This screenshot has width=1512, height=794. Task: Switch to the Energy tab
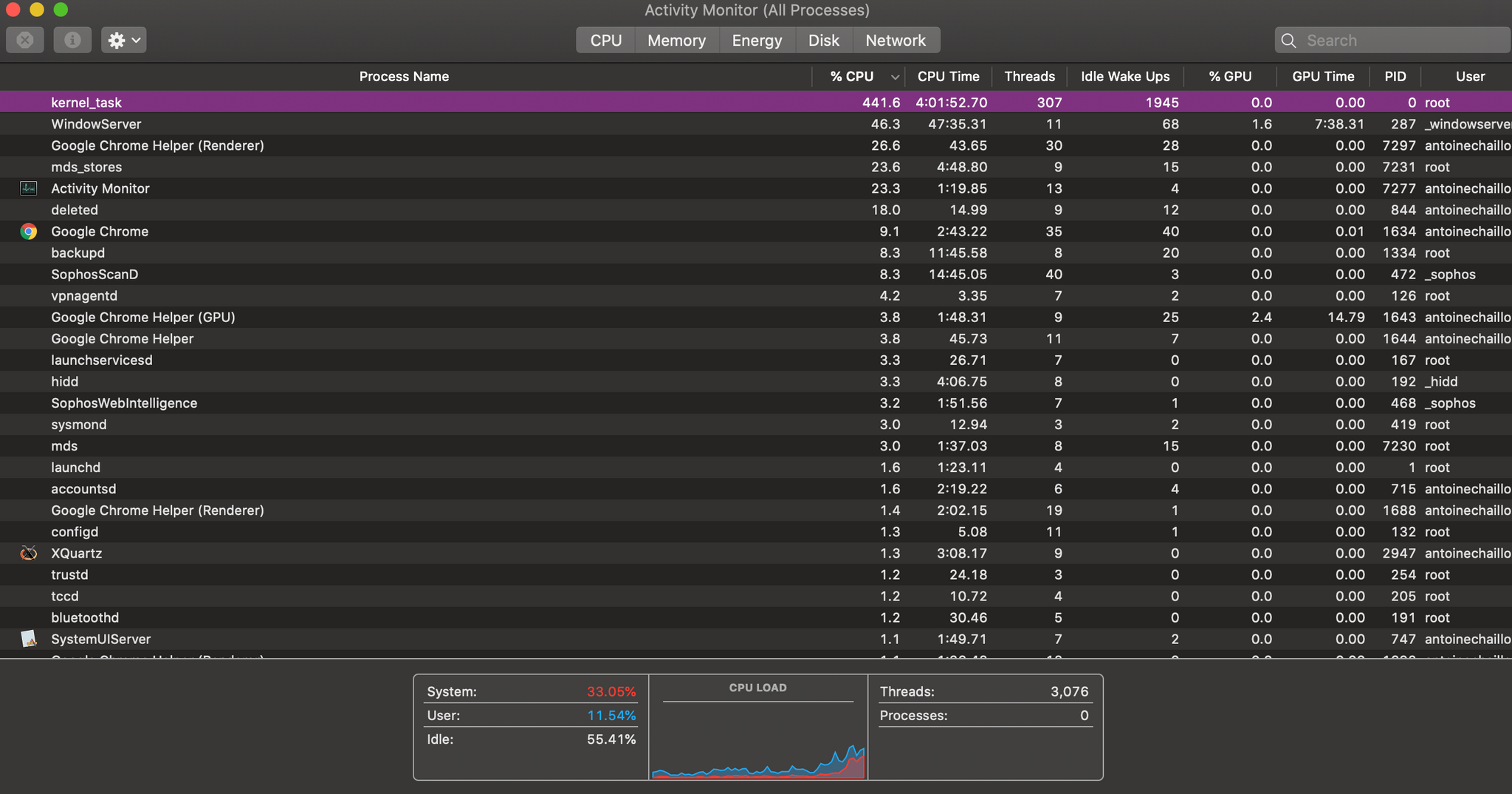757,40
